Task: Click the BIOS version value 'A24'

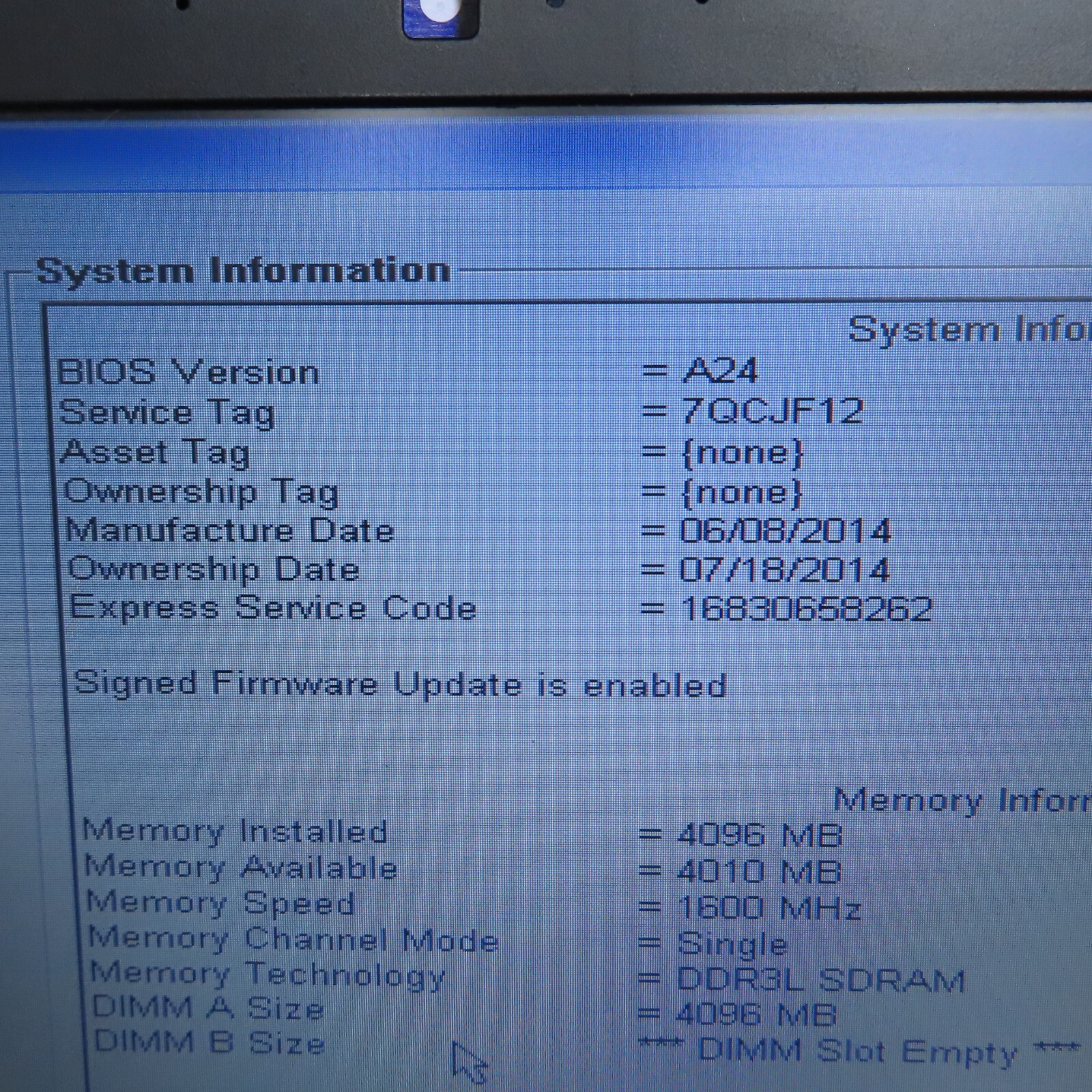Action: point(721,371)
